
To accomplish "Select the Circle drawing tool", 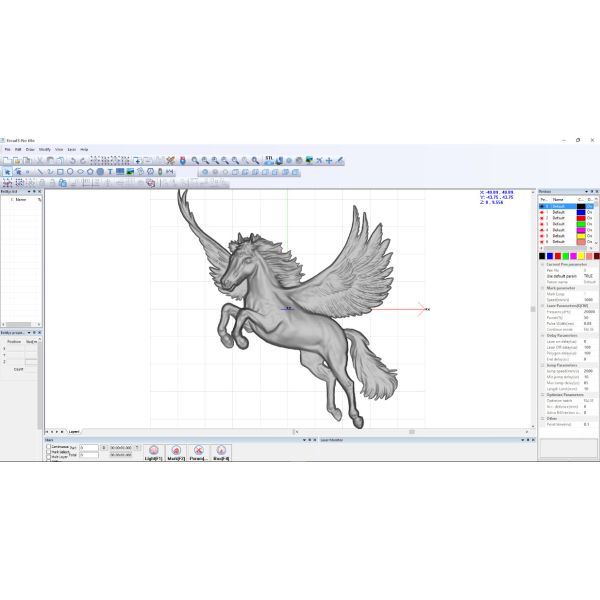I will coord(70,172).
